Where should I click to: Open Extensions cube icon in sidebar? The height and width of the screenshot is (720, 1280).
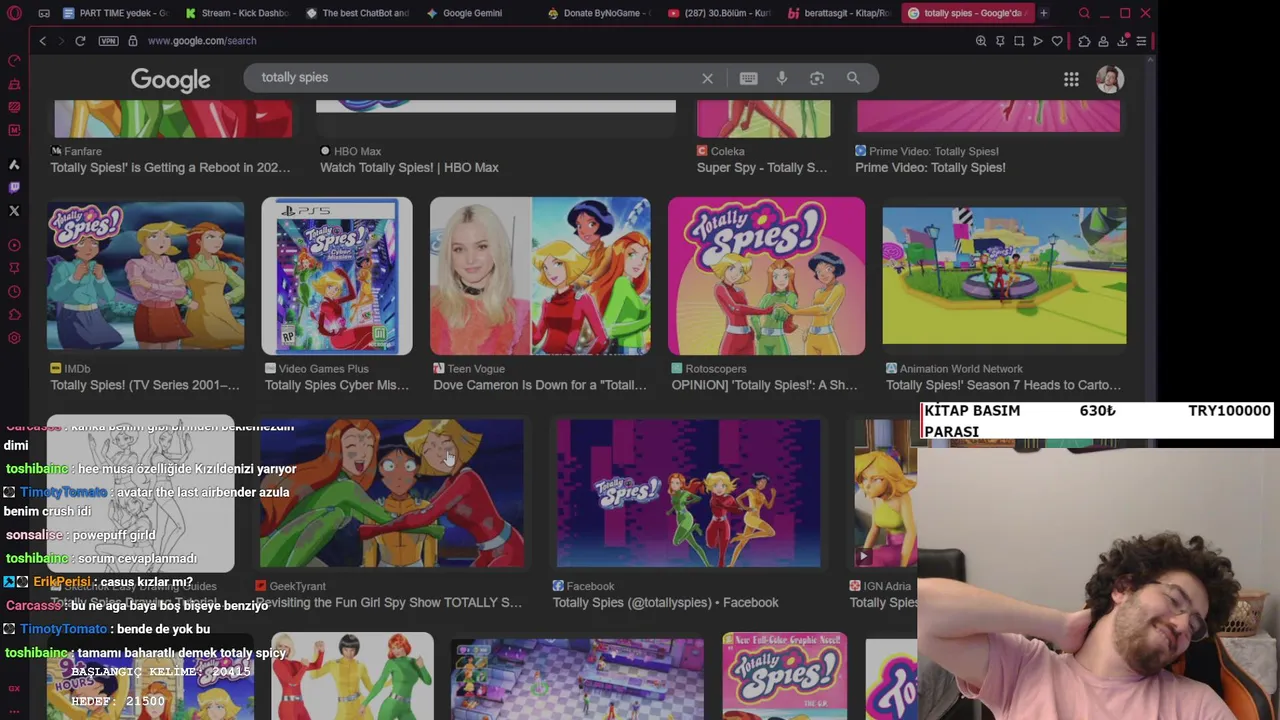click(x=14, y=315)
